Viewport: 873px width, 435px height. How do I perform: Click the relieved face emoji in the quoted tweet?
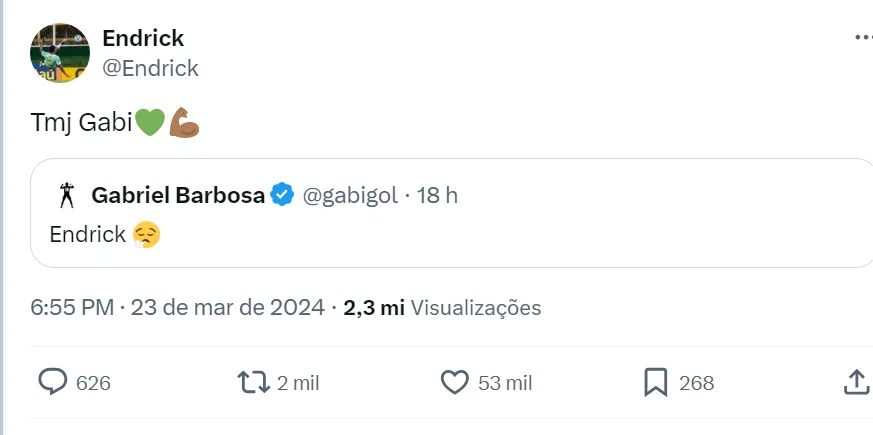coord(146,235)
